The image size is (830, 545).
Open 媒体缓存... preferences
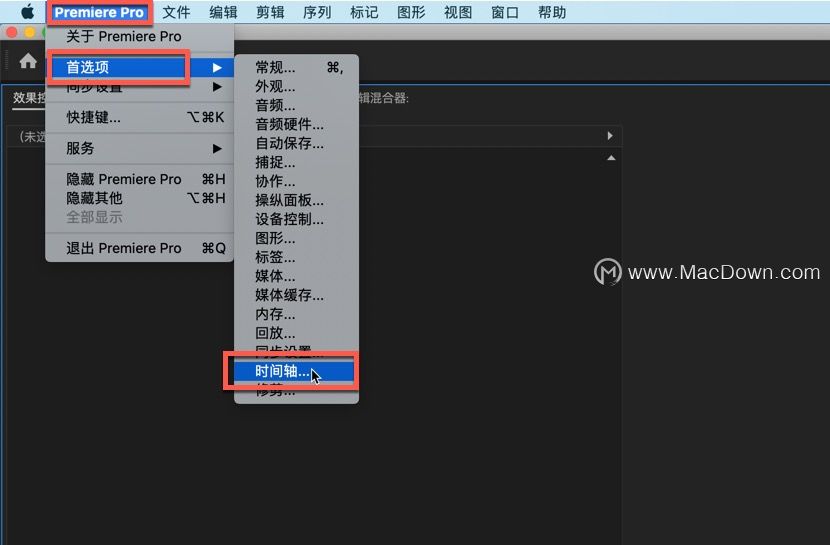296,295
